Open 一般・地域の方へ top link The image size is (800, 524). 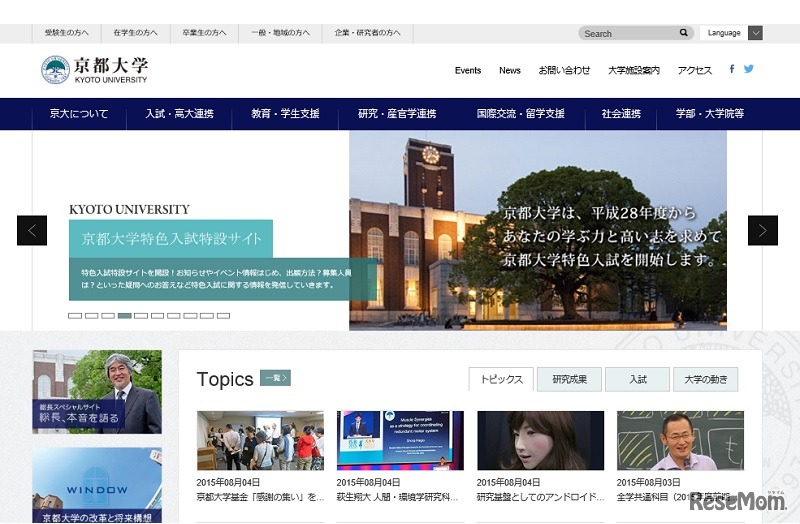point(280,33)
